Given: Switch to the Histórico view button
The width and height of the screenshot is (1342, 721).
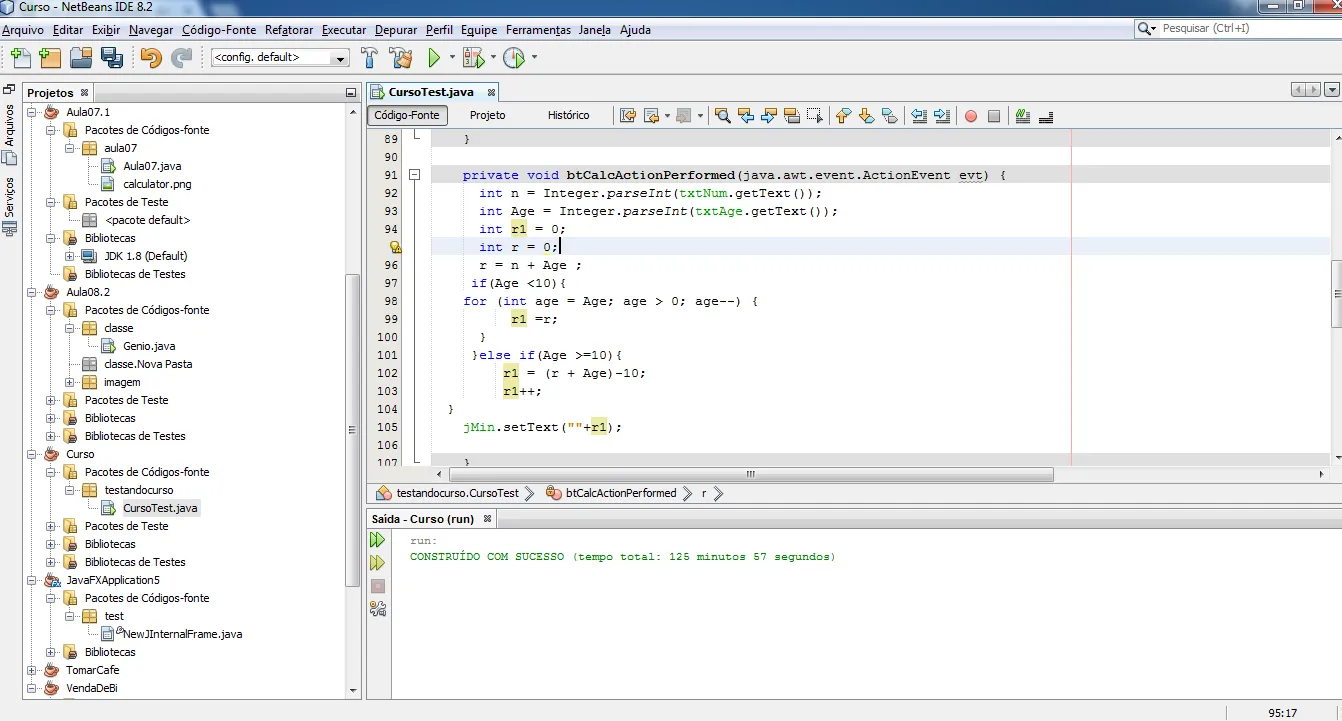Looking at the screenshot, I should (x=568, y=115).
